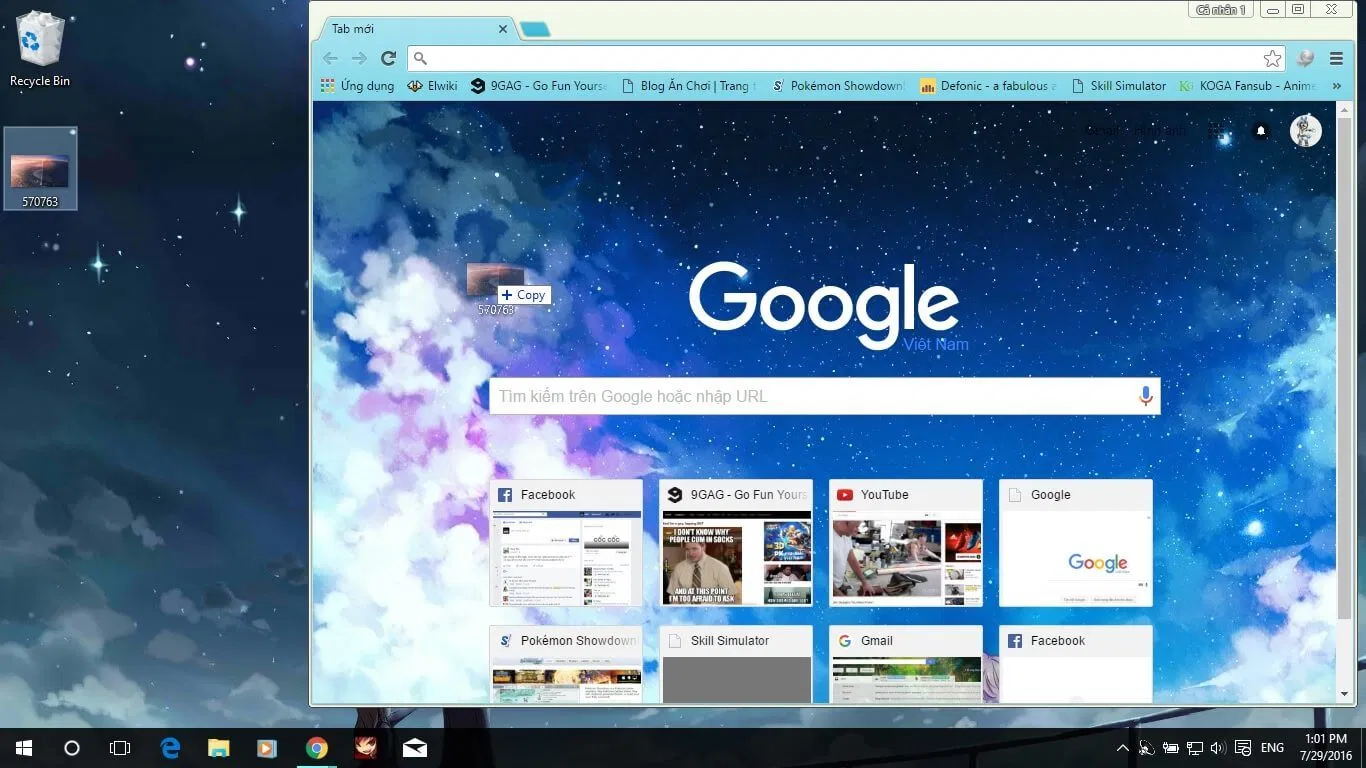
Task: Click the reload page button
Action: click(389, 59)
